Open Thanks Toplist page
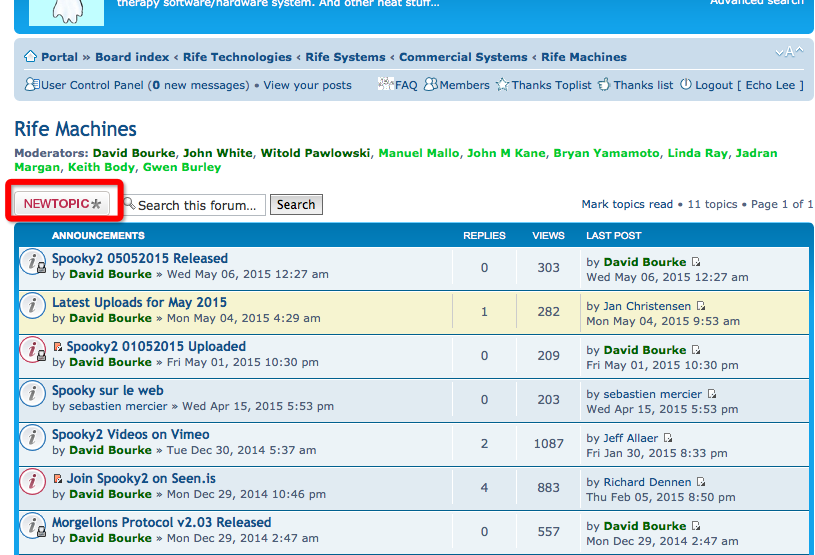 (x=551, y=85)
